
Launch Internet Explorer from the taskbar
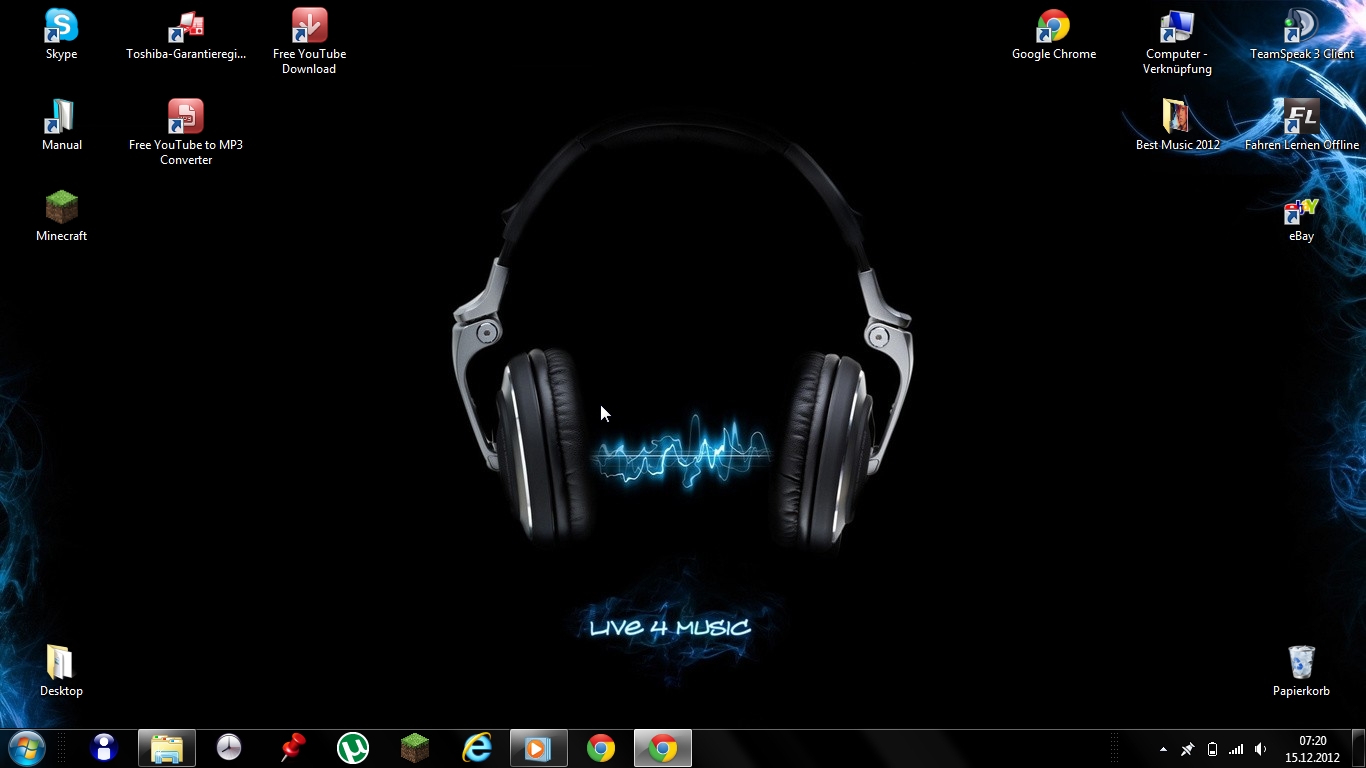point(477,748)
